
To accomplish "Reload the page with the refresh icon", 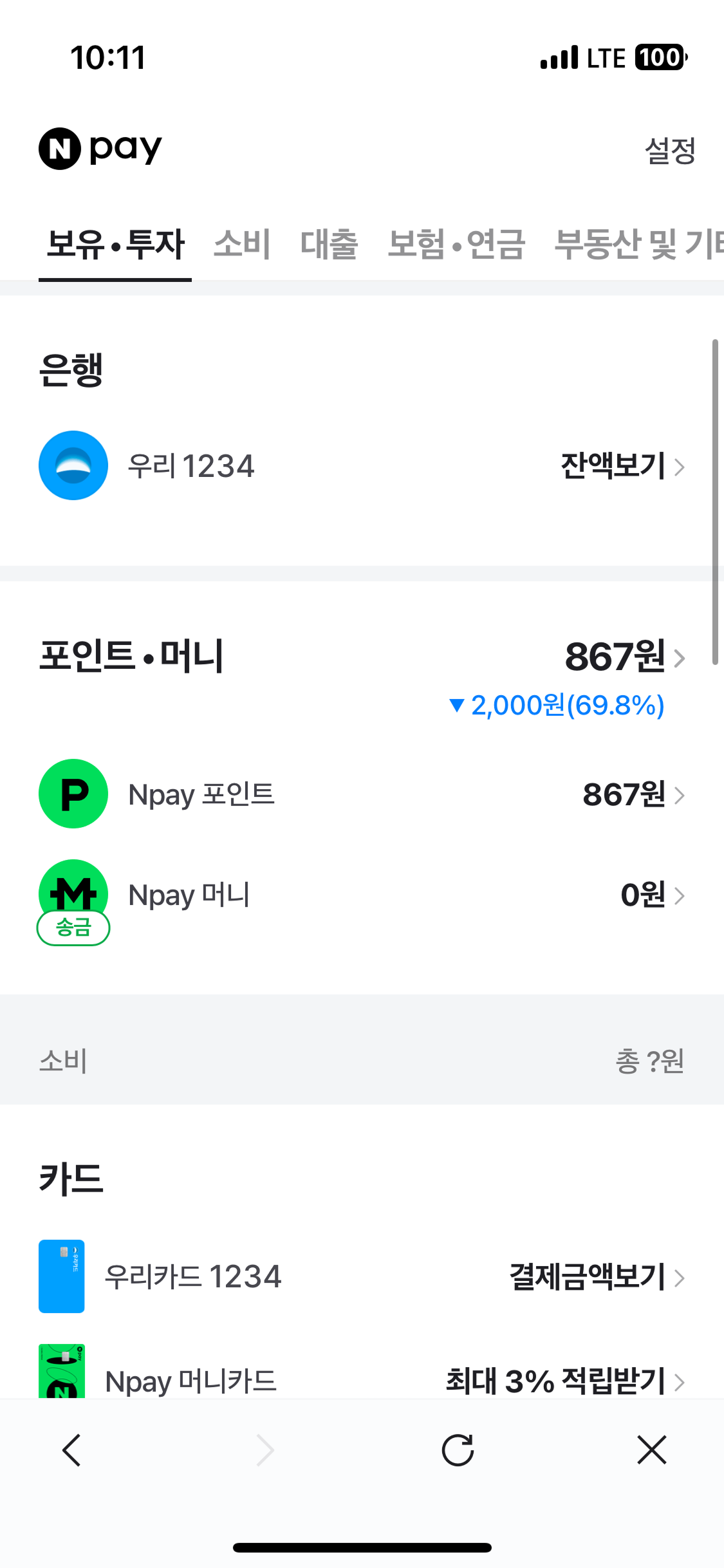I will coord(458,1450).
